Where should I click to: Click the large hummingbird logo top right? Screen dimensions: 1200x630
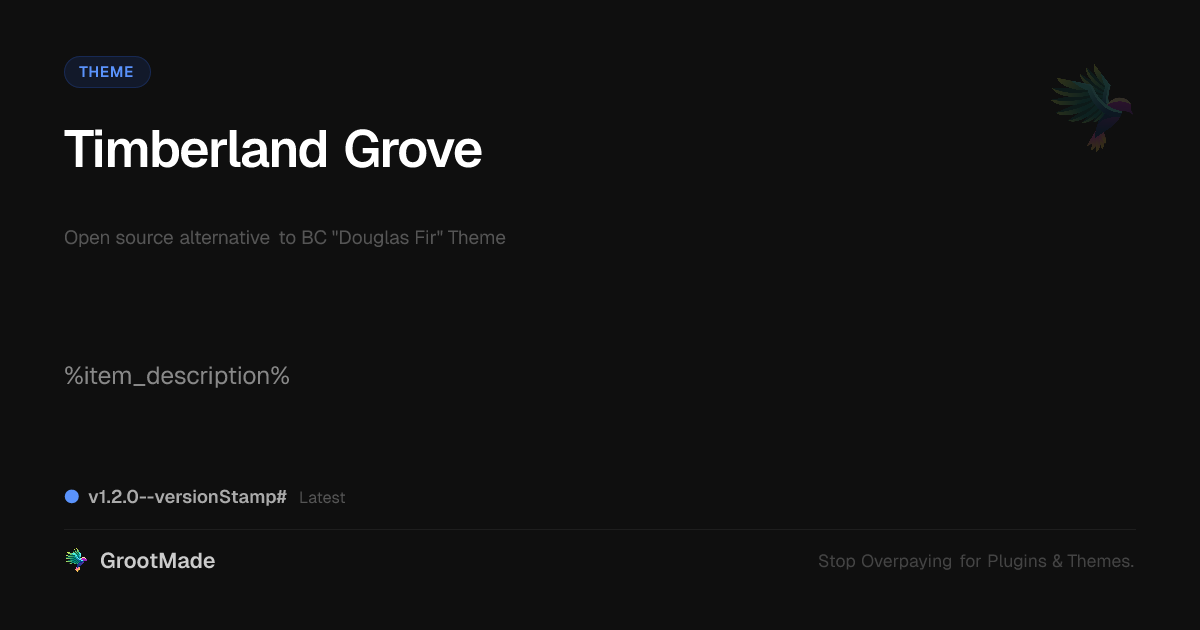tap(1092, 108)
